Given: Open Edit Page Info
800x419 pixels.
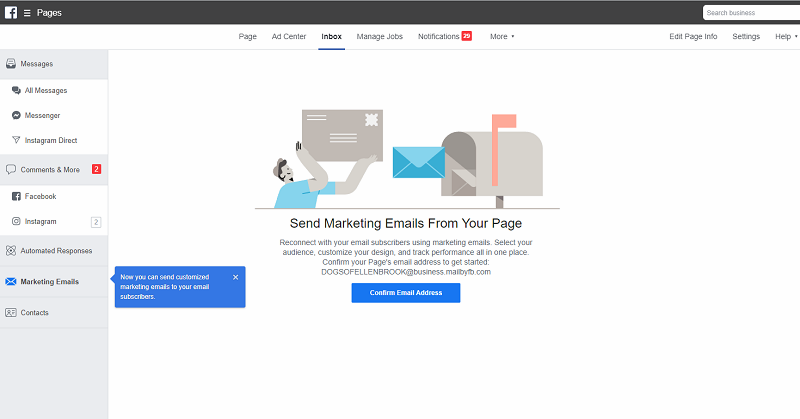Looking at the screenshot, I should 693,37.
